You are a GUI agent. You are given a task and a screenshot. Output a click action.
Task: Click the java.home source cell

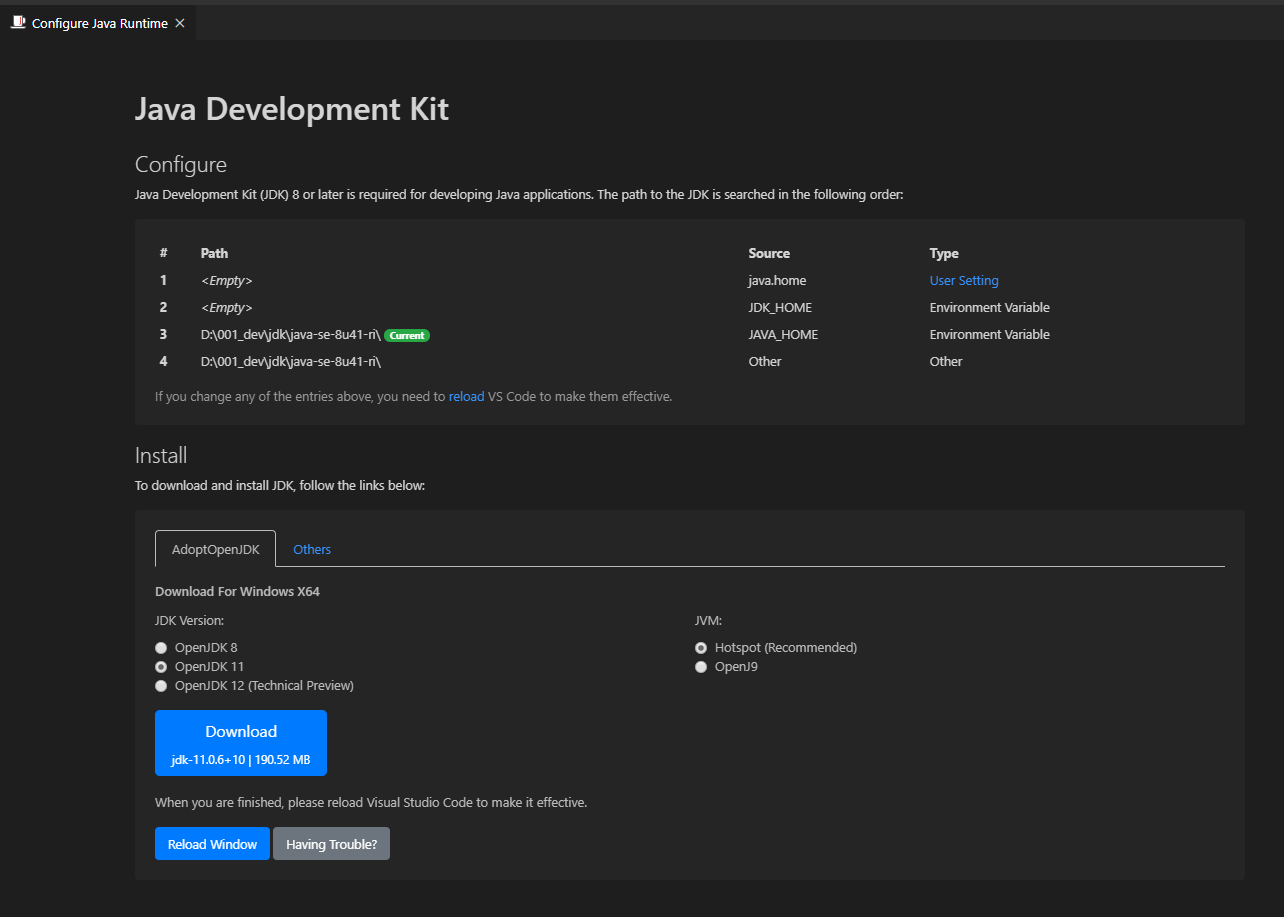click(777, 281)
